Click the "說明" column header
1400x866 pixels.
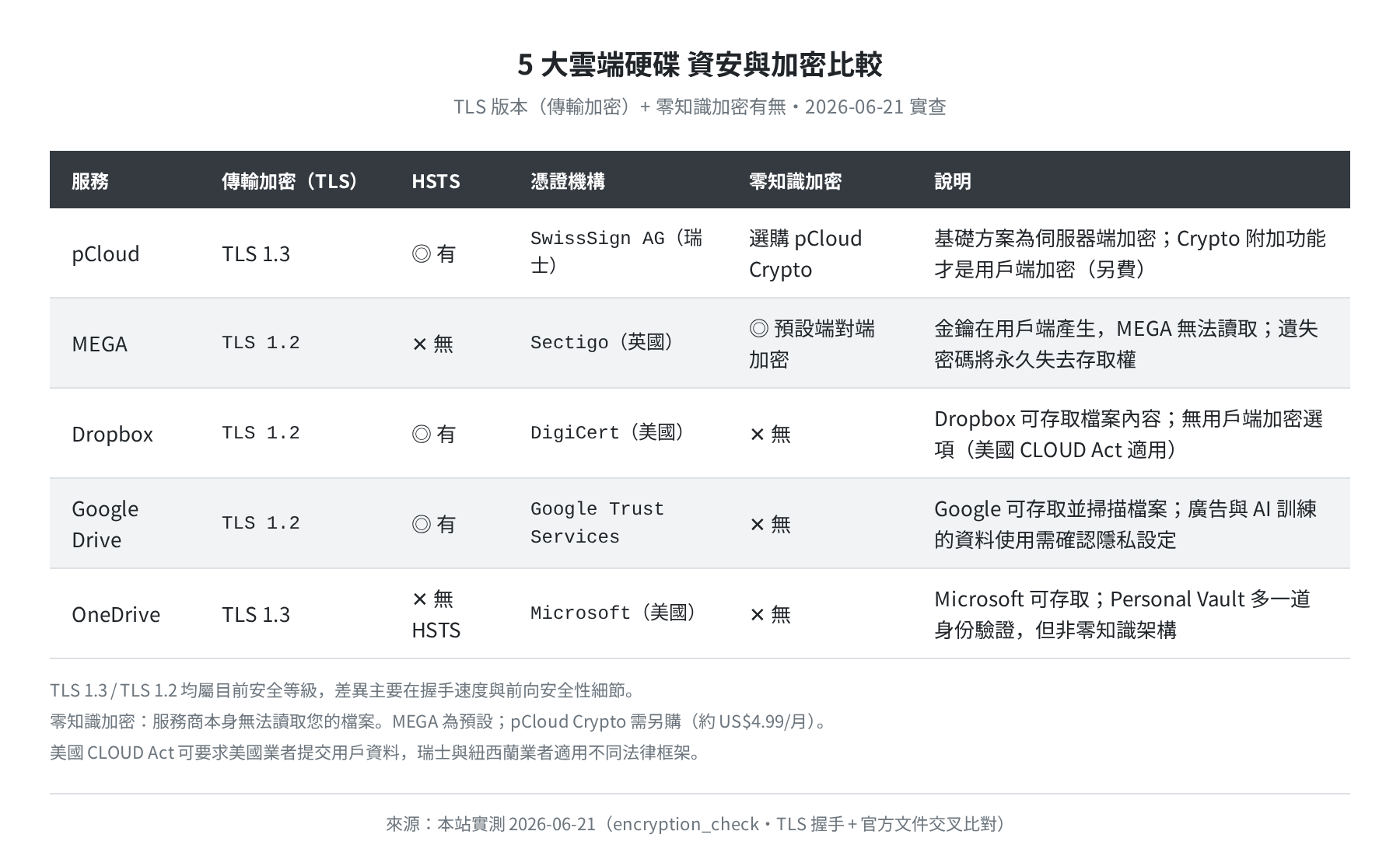[x=953, y=181]
